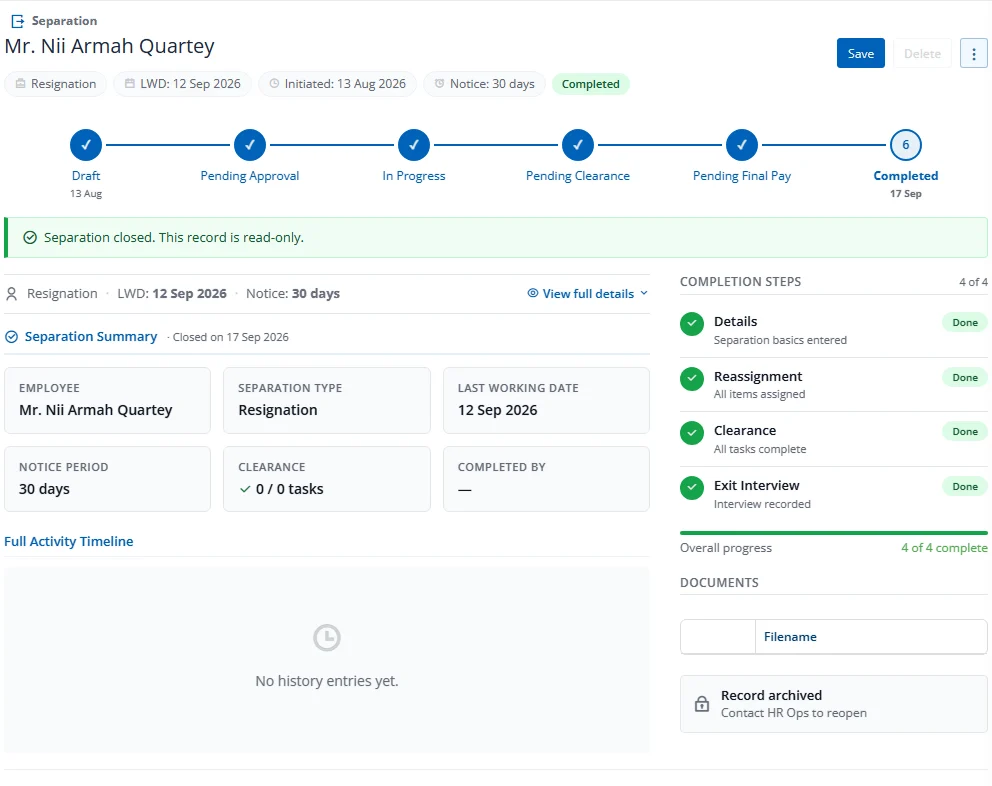
Task: Select the Reassignment completion step checkmark
Action: coord(692,379)
